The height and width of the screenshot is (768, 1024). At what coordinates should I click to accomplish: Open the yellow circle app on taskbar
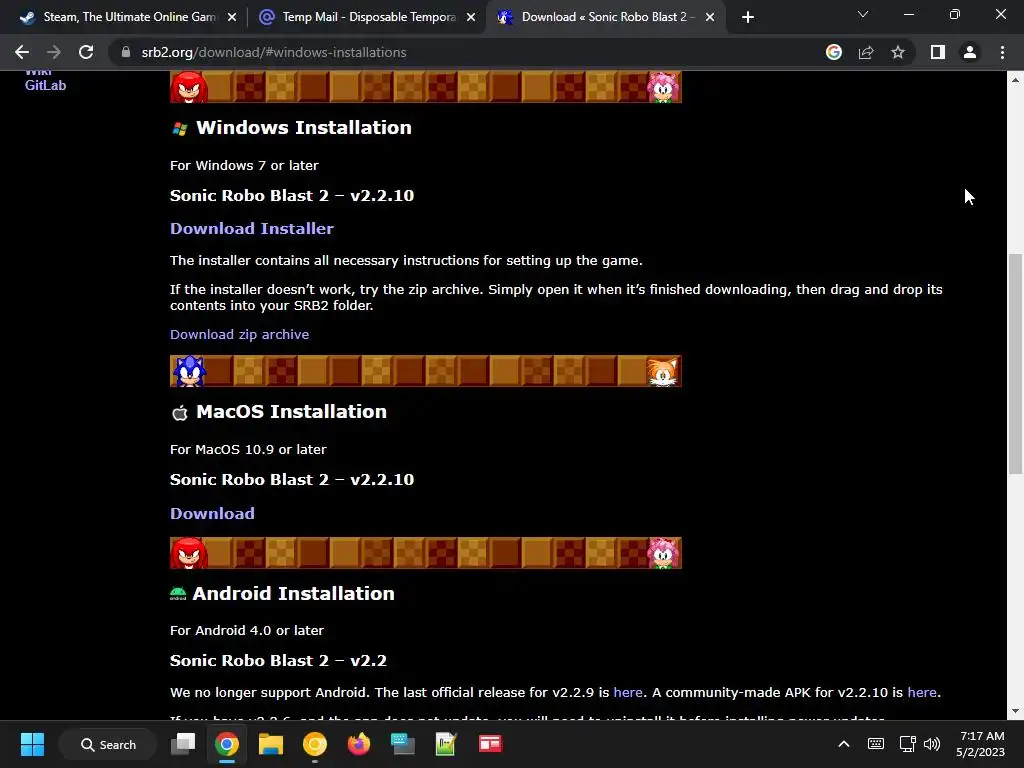[x=315, y=744]
